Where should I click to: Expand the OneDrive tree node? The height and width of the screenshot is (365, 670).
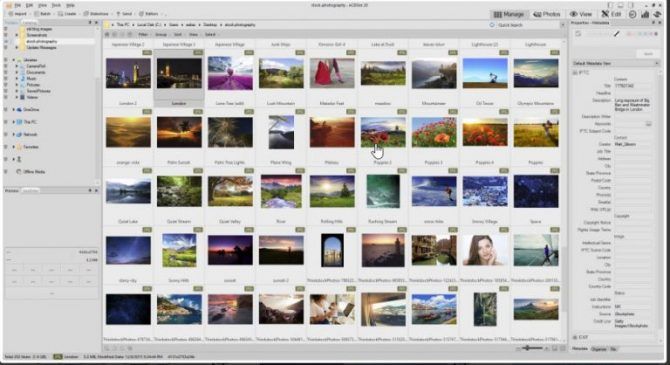(x=14, y=110)
